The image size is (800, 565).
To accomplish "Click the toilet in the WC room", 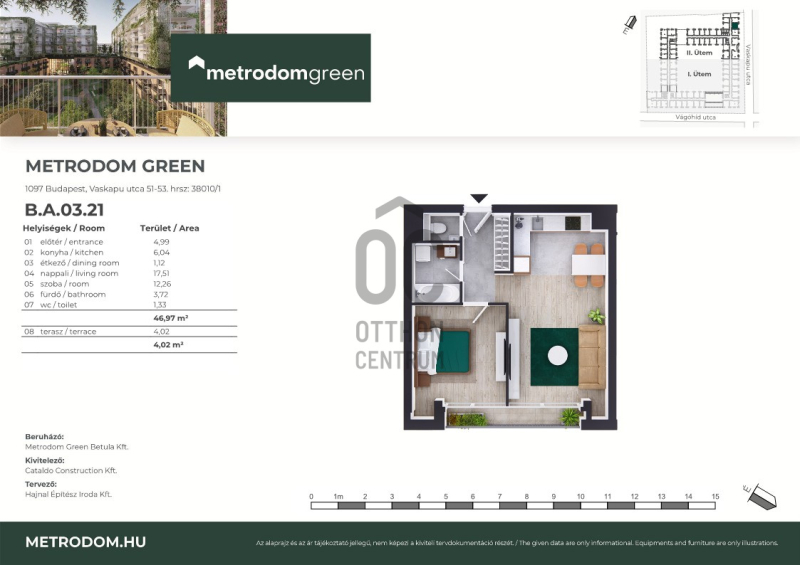I will [439, 228].
